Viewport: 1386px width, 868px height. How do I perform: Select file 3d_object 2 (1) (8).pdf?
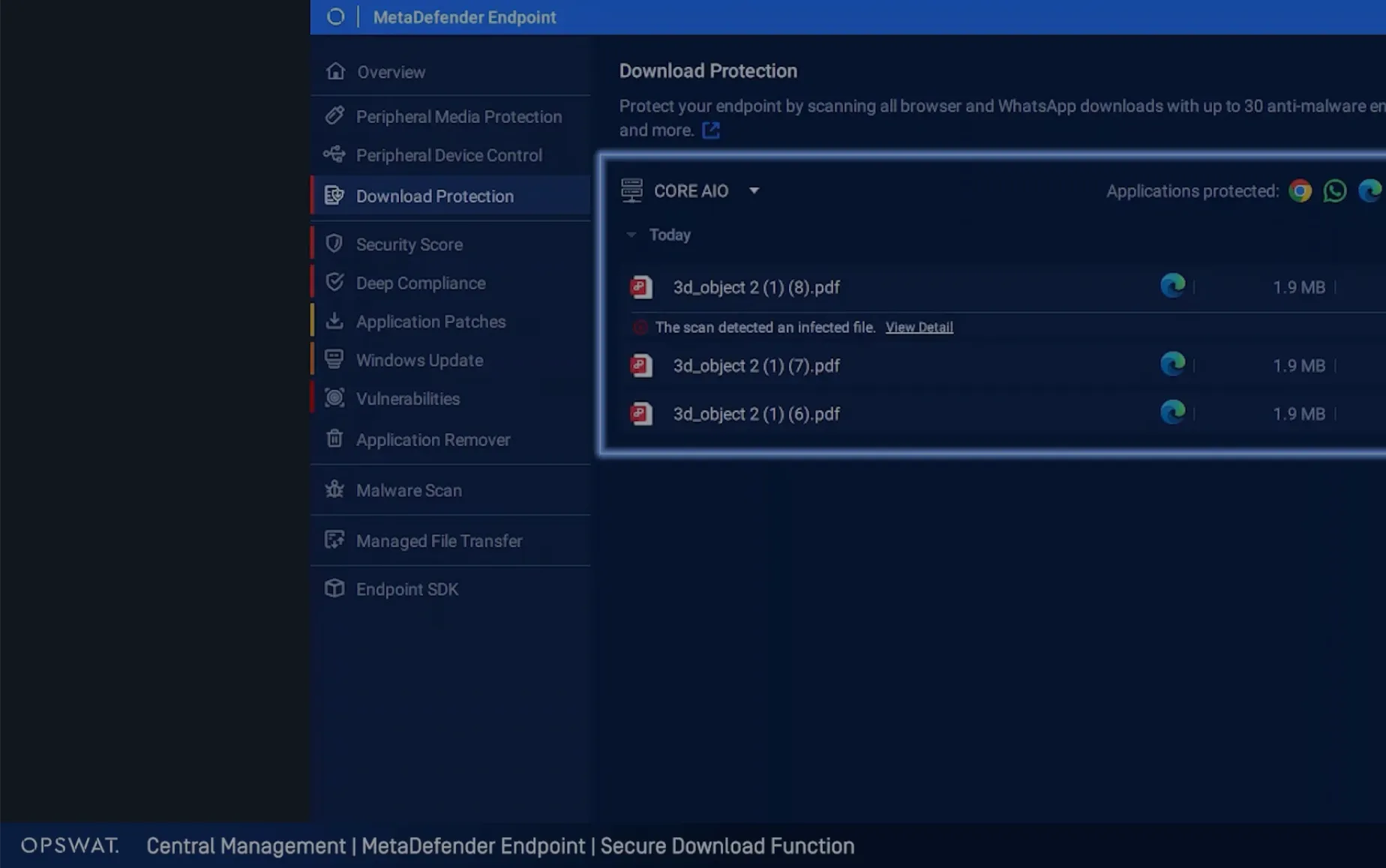756,288
